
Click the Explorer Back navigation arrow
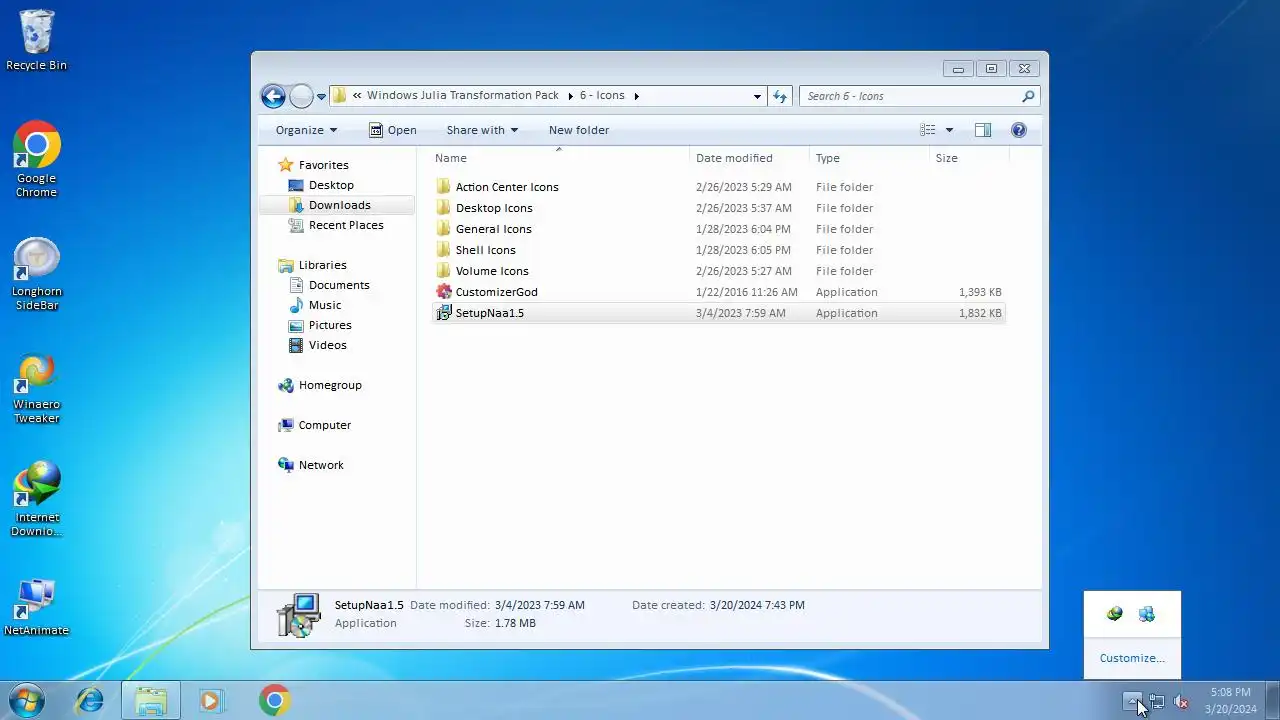(x=273, y=96)
